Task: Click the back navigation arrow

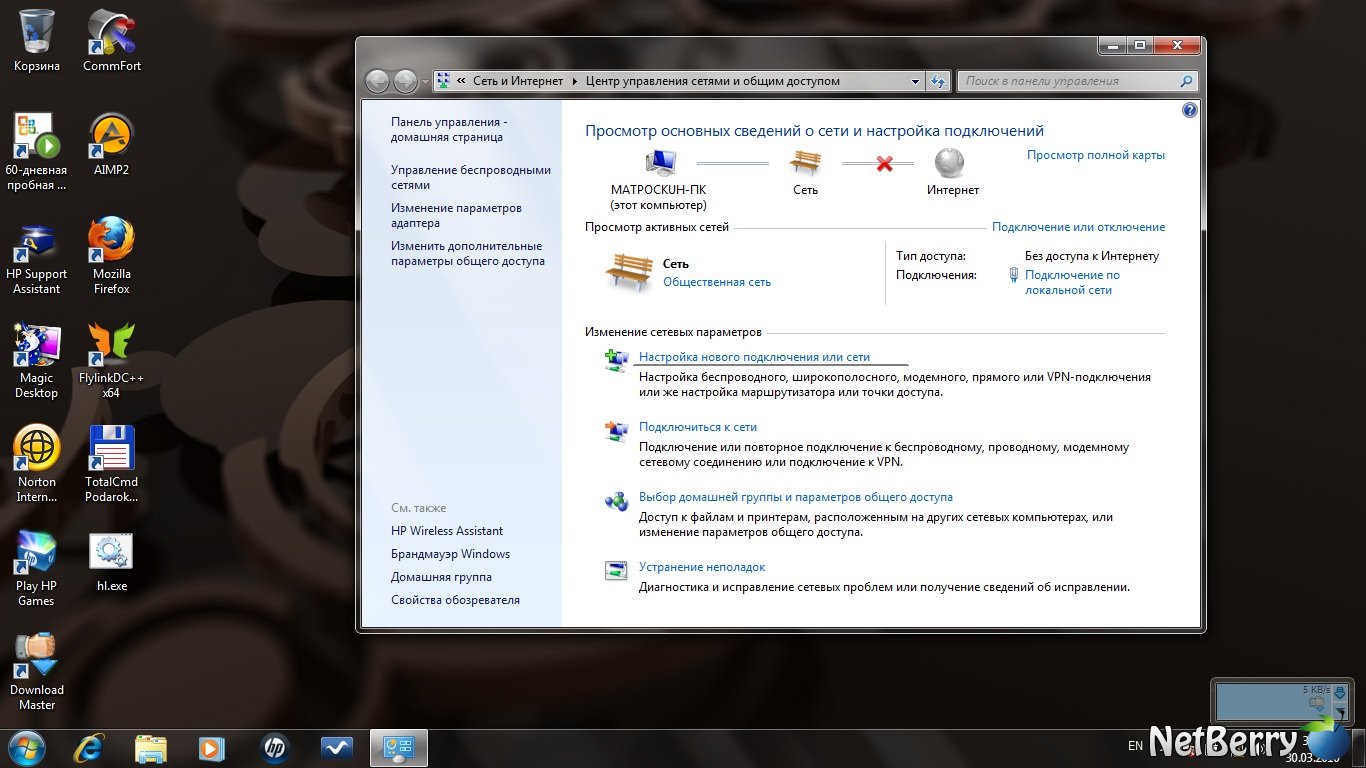Action: (x=378, y=81)
